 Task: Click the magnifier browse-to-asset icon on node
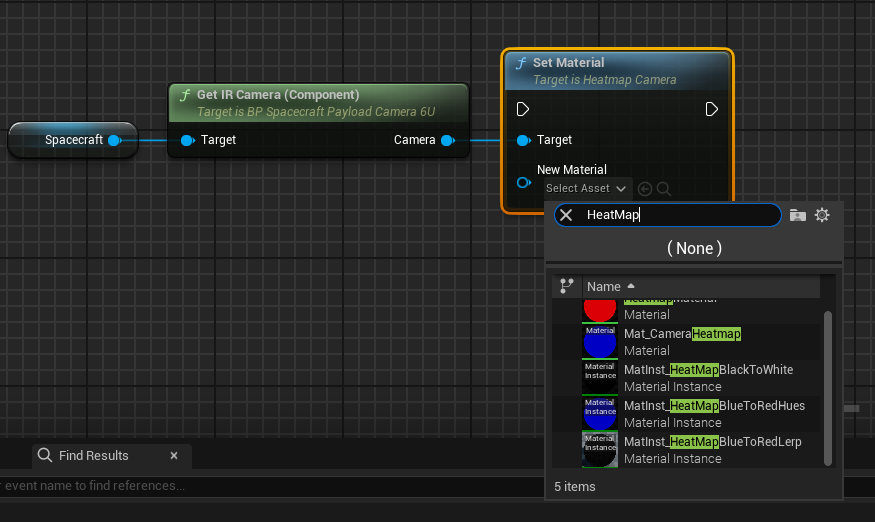(x=663, y=188)
